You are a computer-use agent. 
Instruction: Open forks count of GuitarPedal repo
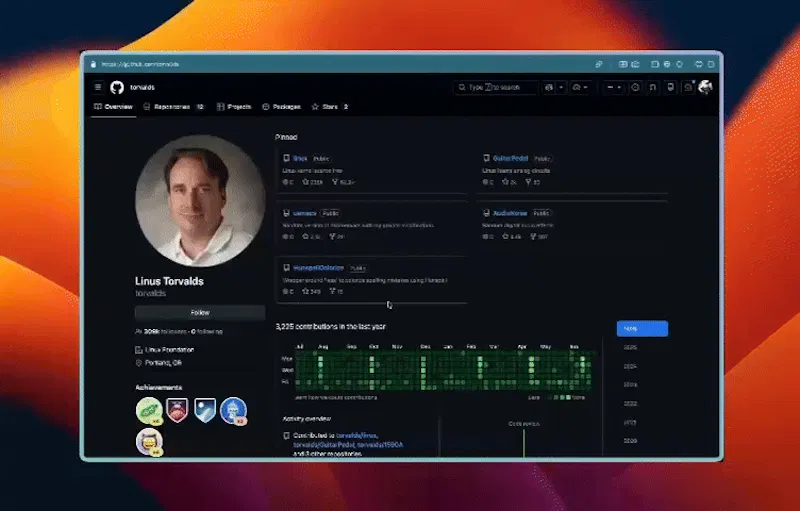pos(533,182)
